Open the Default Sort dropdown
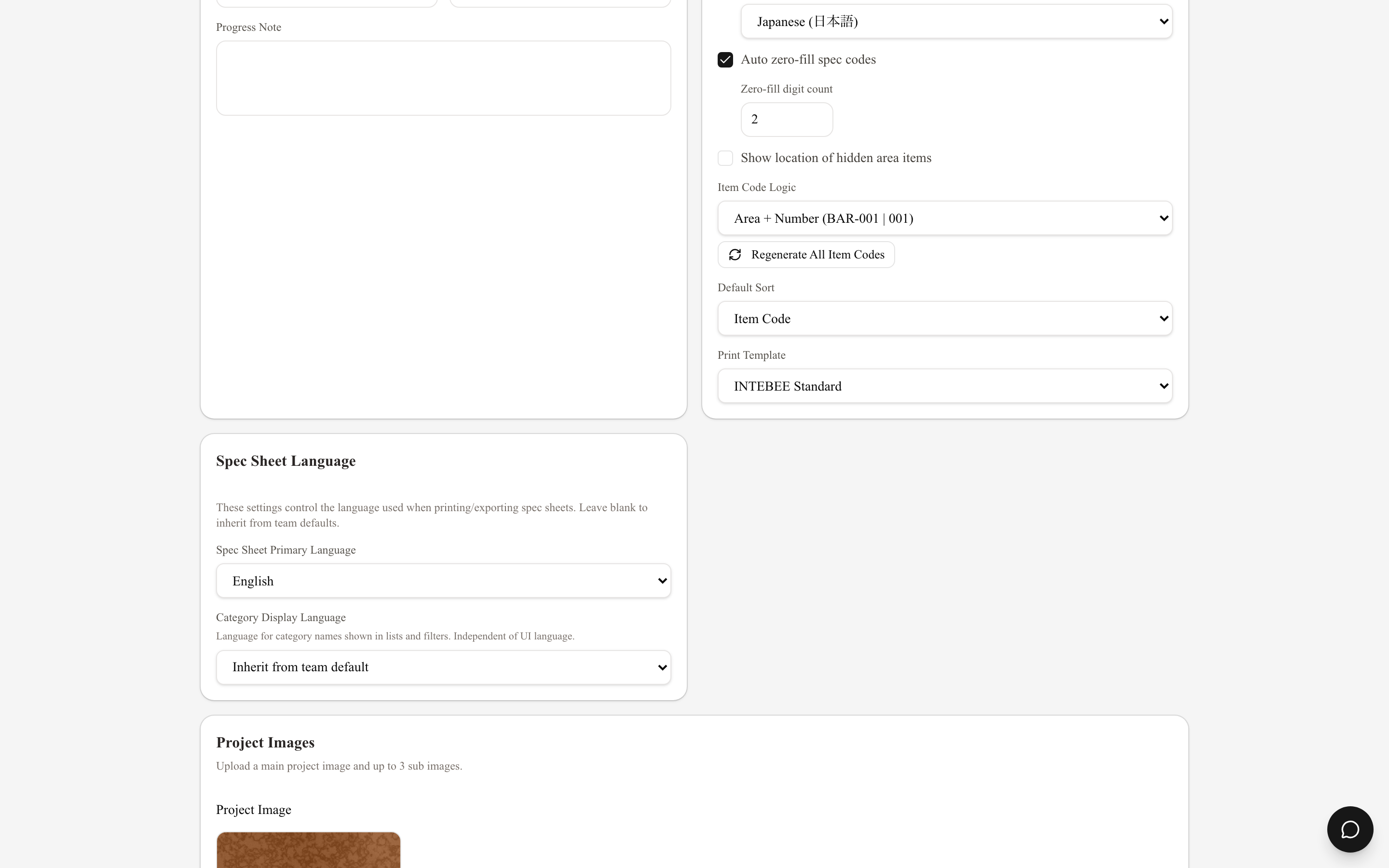Screen dimensions: 1389x868 945,319
